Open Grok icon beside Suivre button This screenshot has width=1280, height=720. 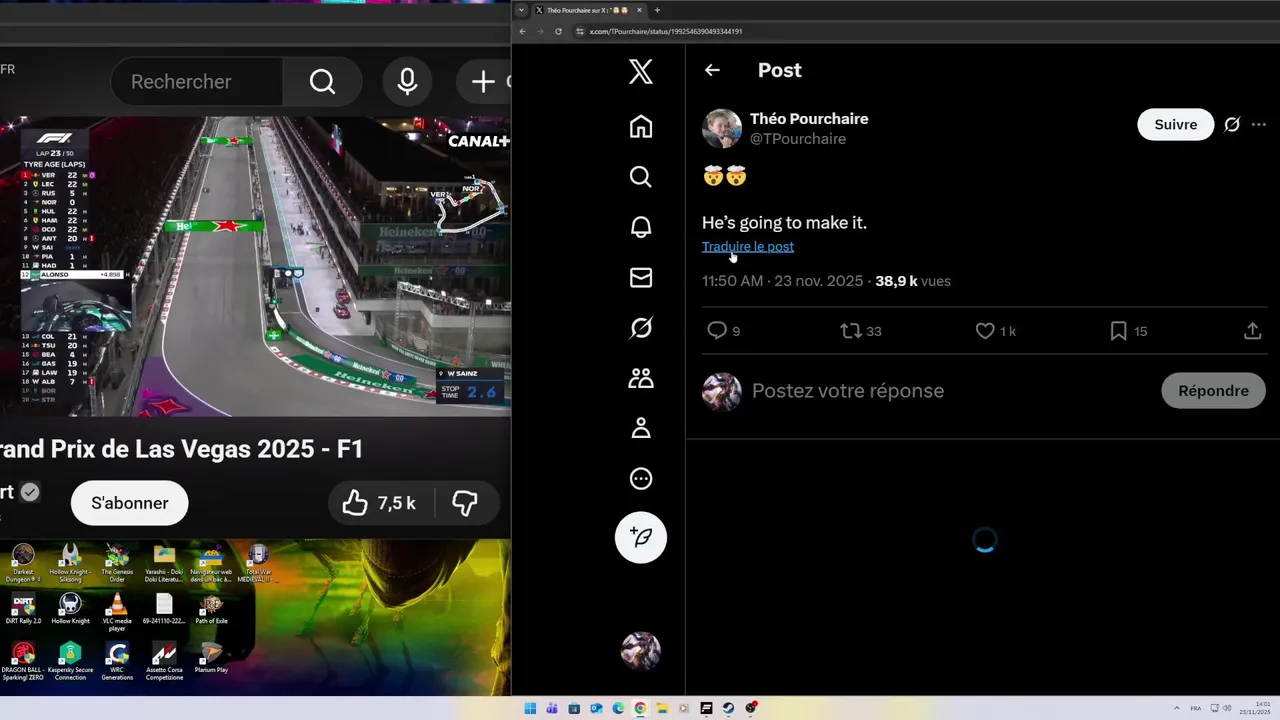pos(1232,125)
